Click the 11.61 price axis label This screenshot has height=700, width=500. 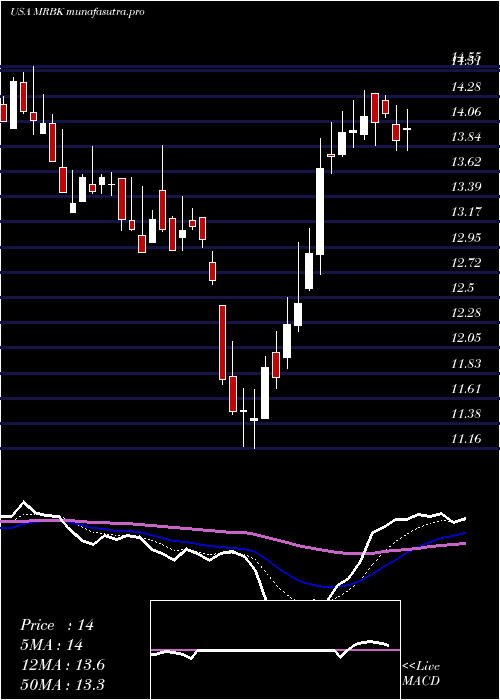pos(467,388)
